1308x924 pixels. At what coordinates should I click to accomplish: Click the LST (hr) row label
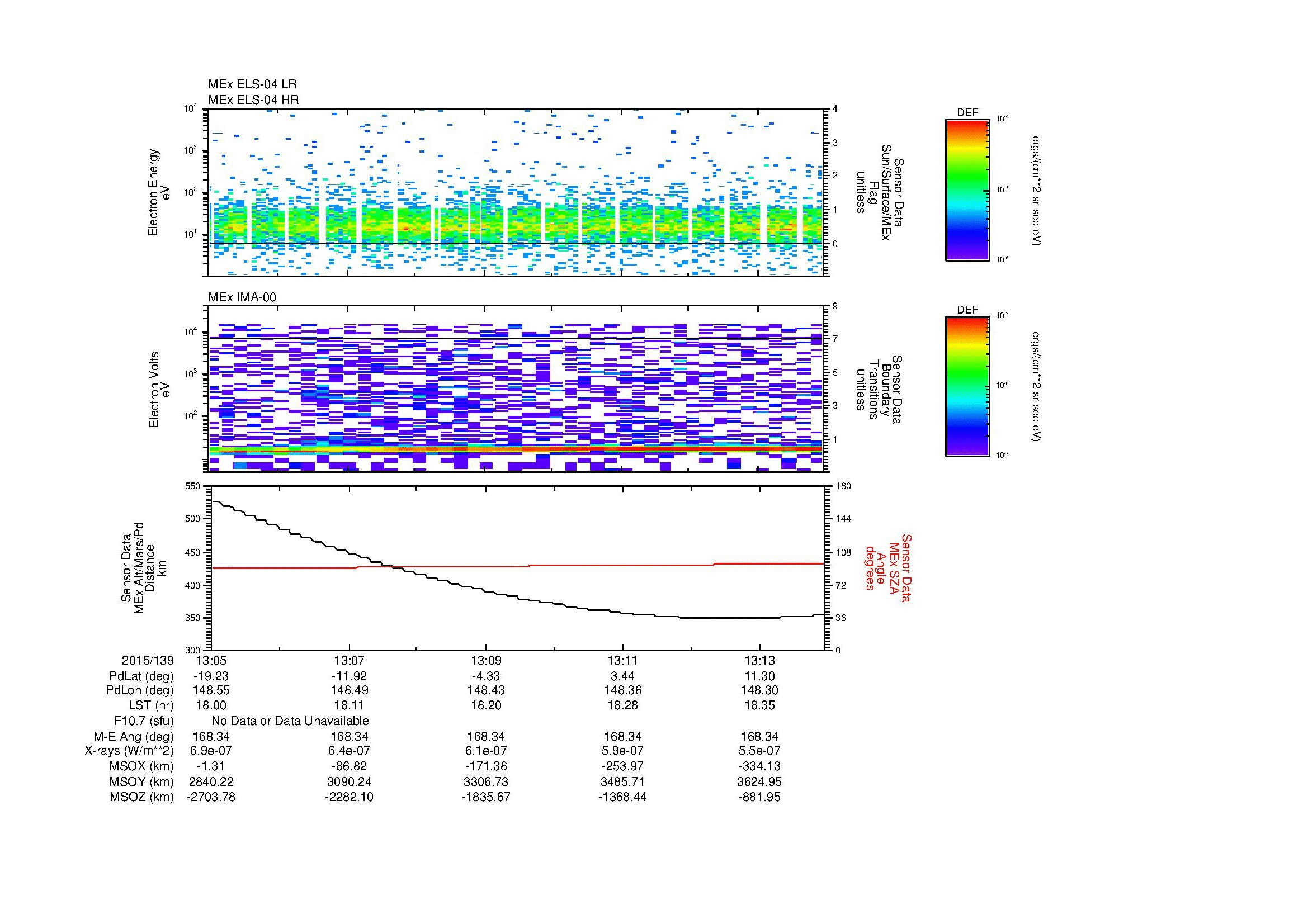pyautogui.click(x=151, y=706)
